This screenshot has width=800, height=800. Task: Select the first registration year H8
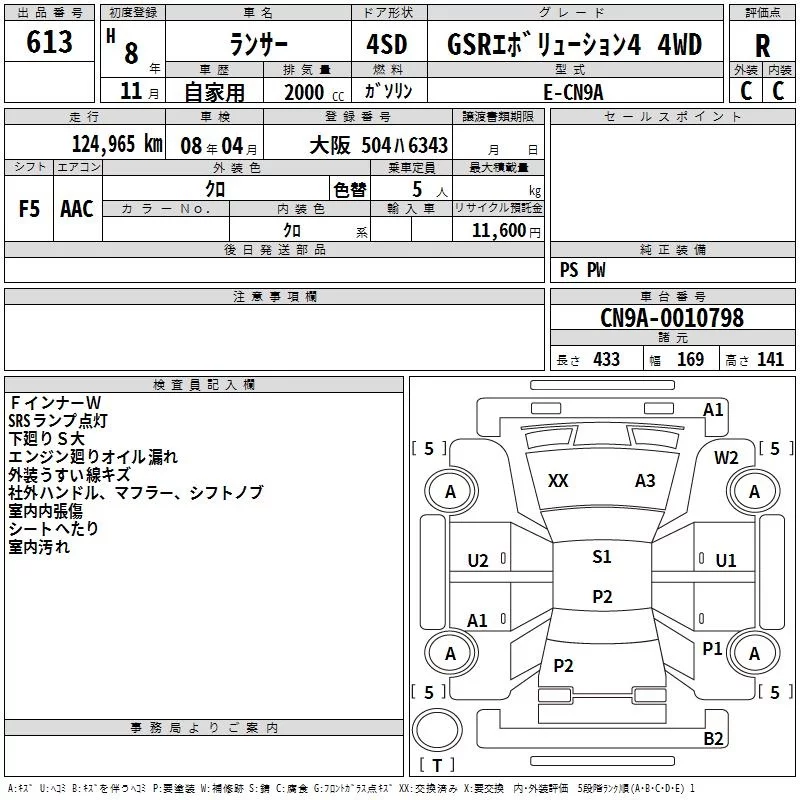[122, 47]
